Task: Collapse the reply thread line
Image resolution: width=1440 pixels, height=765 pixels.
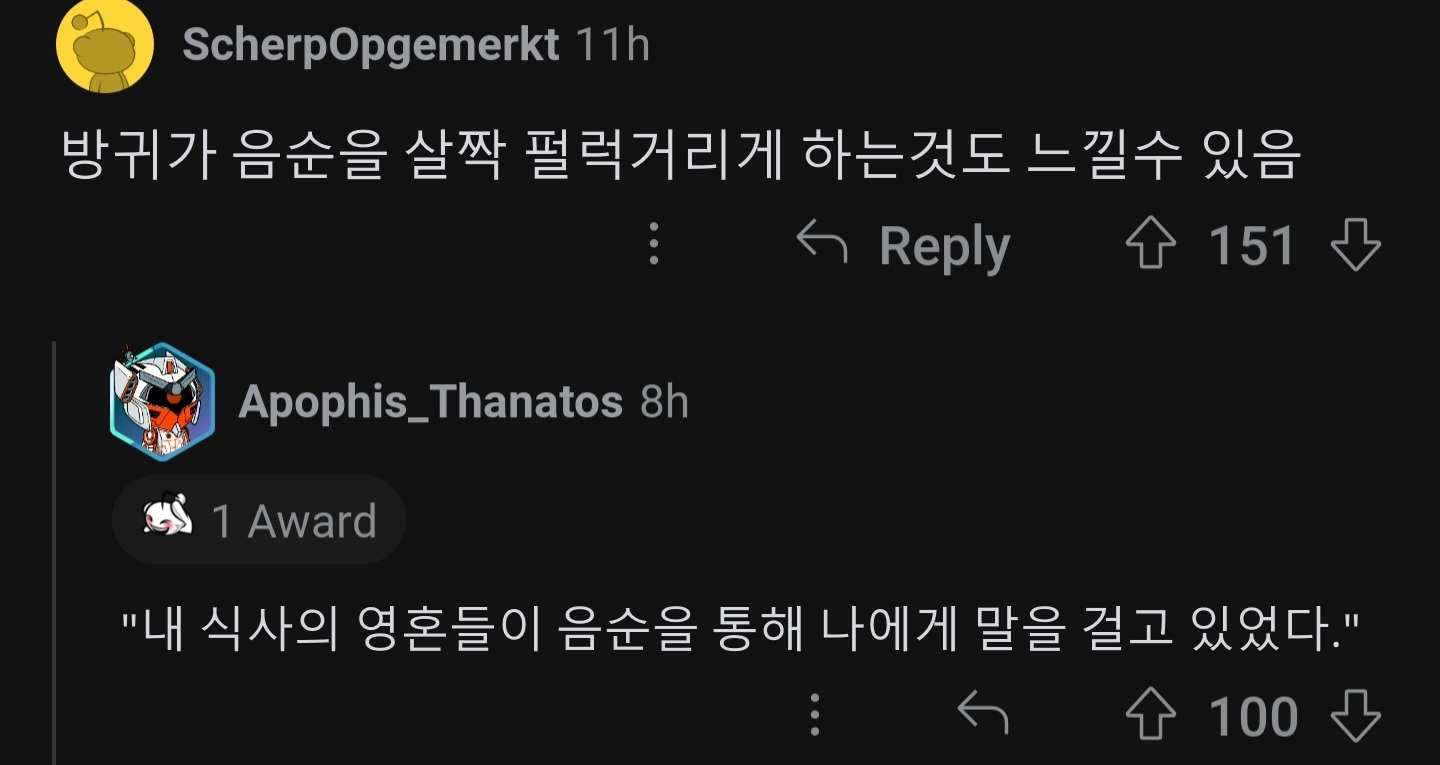Action: click(x=54, y=550)
